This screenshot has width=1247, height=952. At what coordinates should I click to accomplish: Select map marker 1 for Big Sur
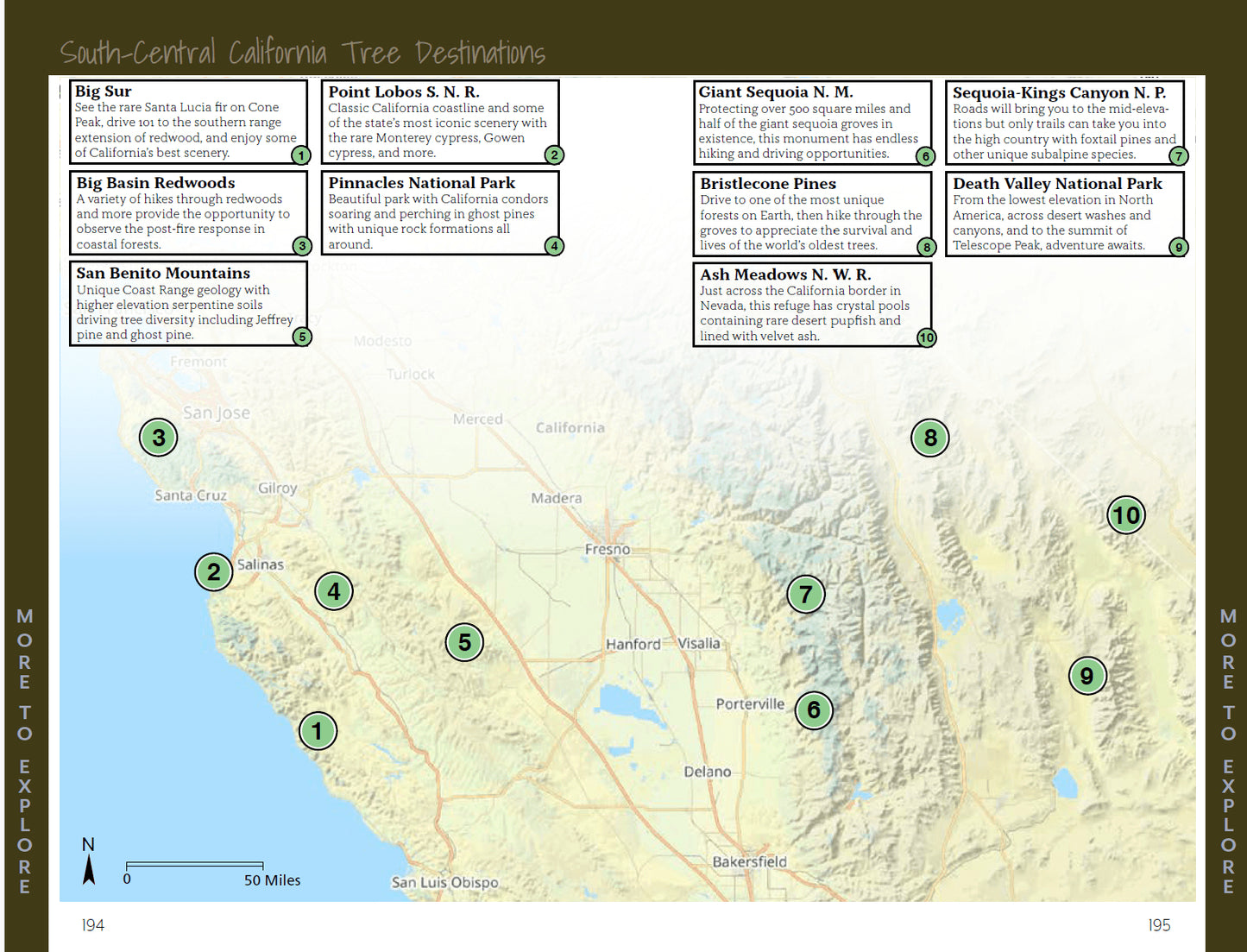(318, 729)
